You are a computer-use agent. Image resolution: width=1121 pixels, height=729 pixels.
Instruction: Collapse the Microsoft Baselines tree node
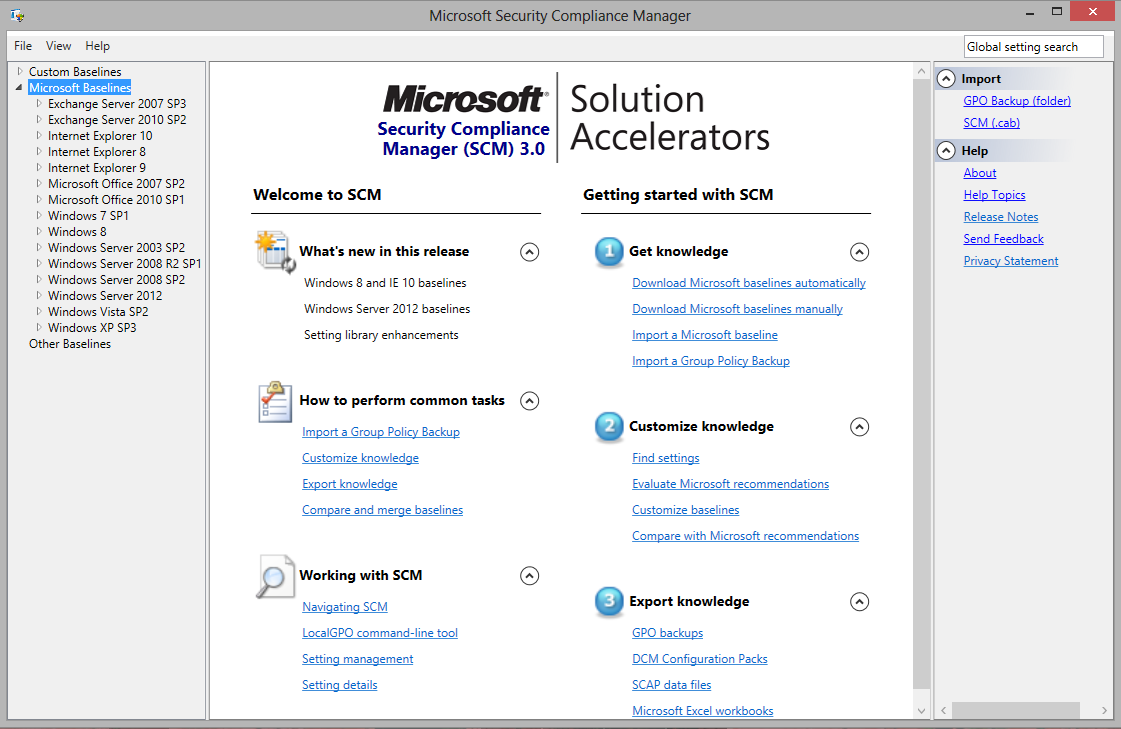pos(19,87)
